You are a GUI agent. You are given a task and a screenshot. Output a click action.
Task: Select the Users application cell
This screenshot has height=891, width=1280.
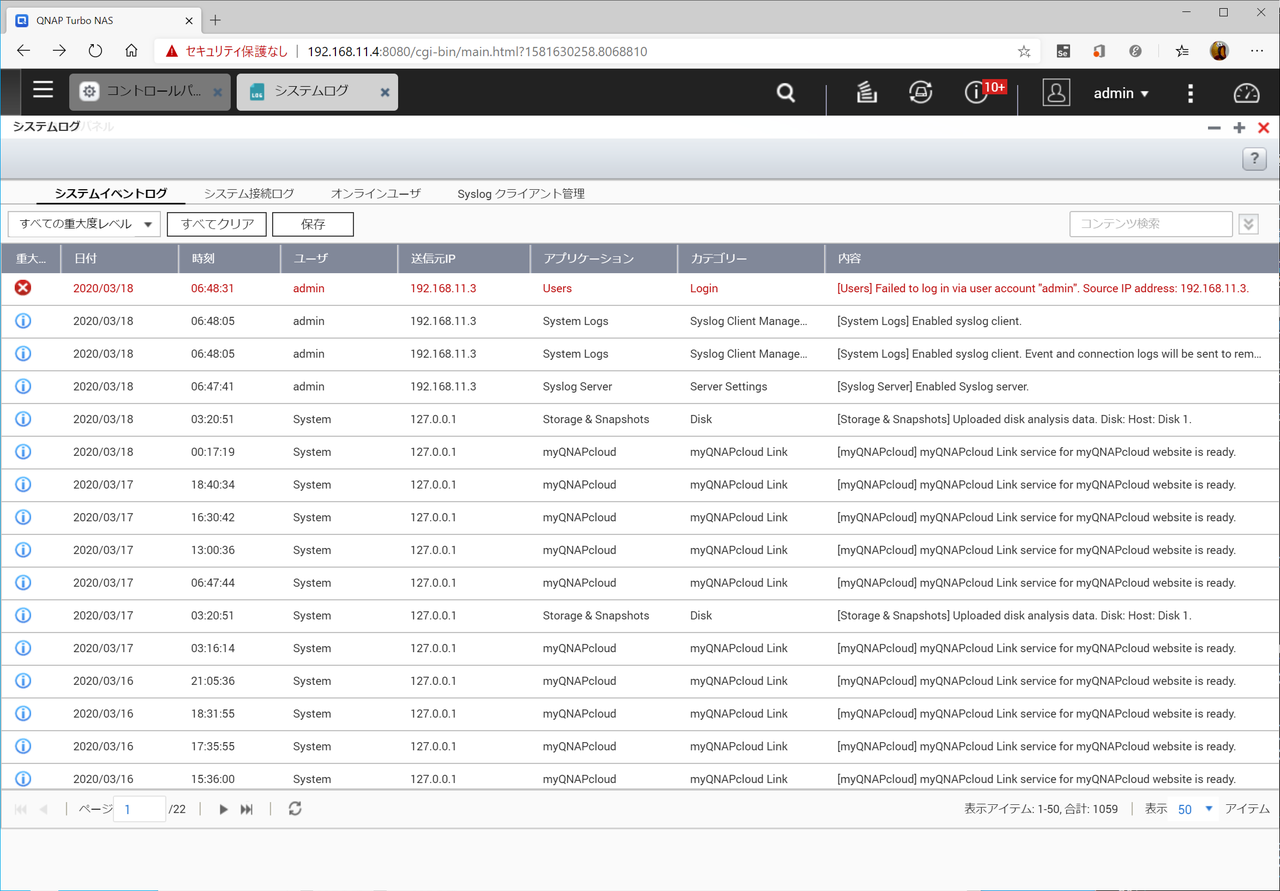tap(557, 288)
